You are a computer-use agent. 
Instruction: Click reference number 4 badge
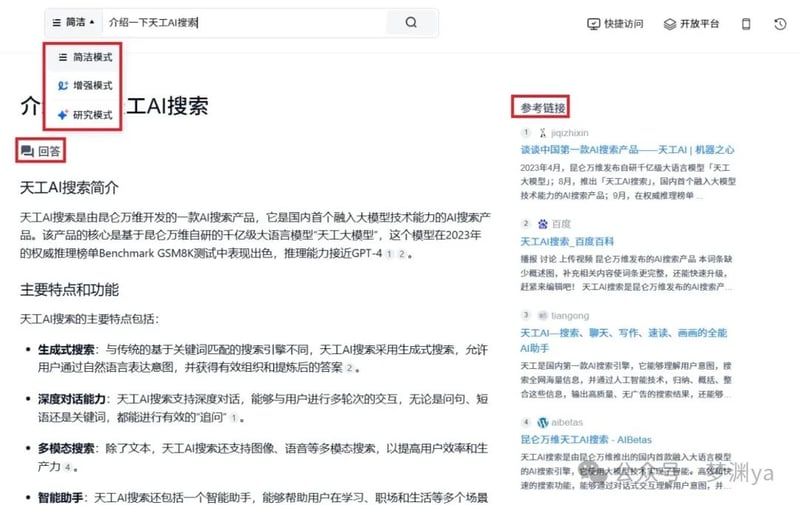coord(526,422)
